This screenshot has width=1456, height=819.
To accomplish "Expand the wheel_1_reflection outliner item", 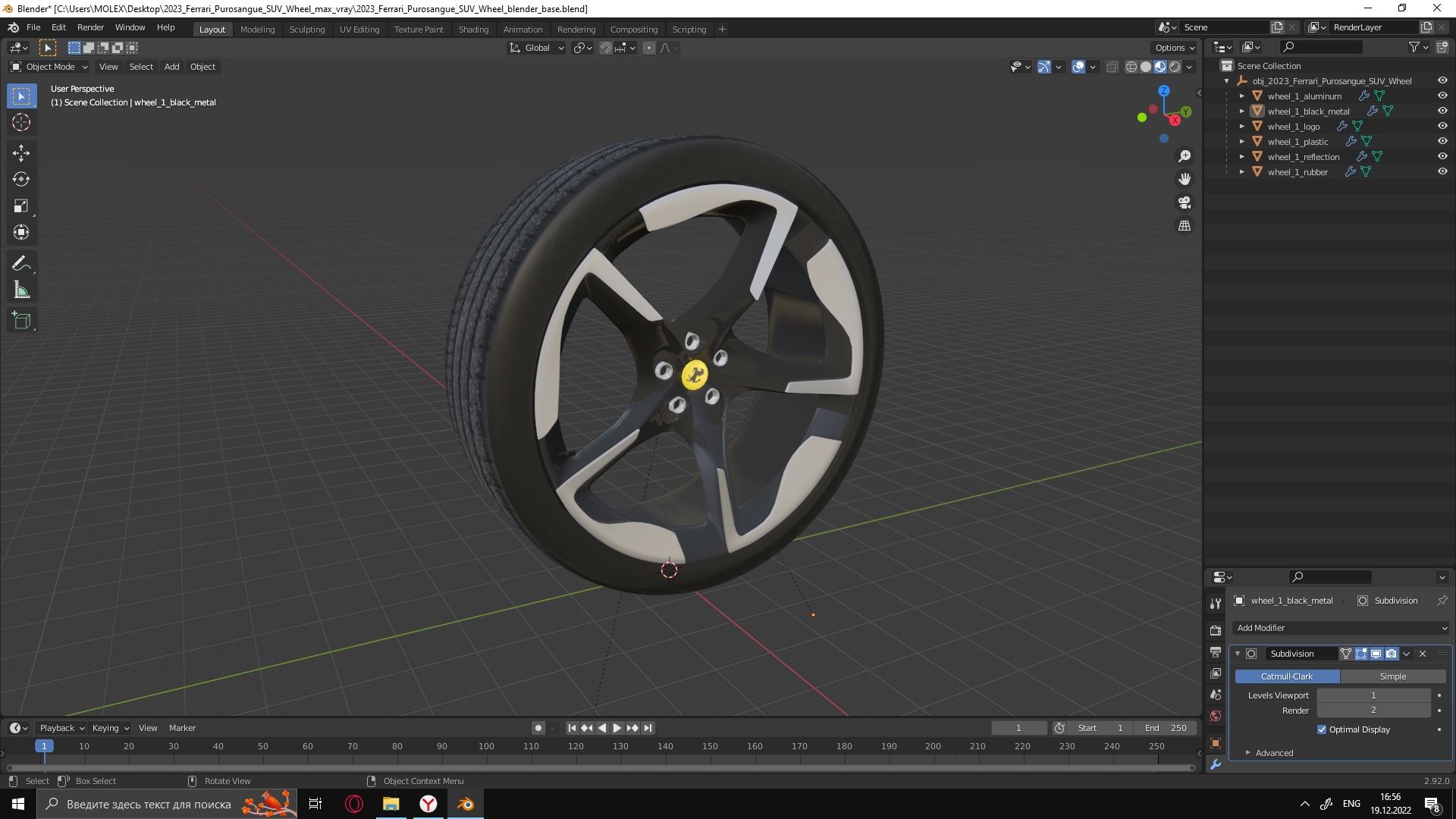I will [x=1242, y=157].
